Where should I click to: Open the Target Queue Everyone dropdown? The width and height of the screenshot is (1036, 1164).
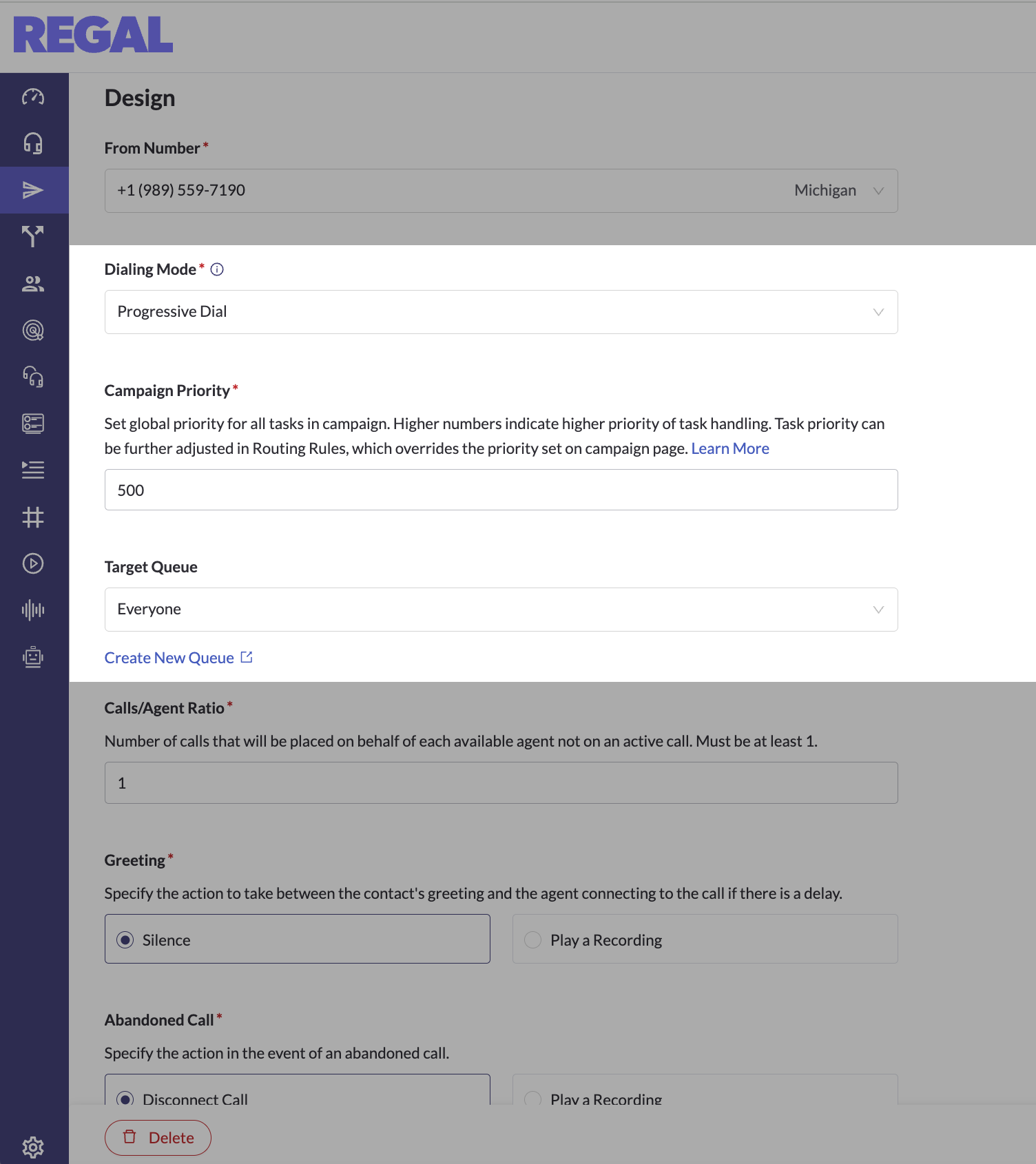click(x=501, y=610)
